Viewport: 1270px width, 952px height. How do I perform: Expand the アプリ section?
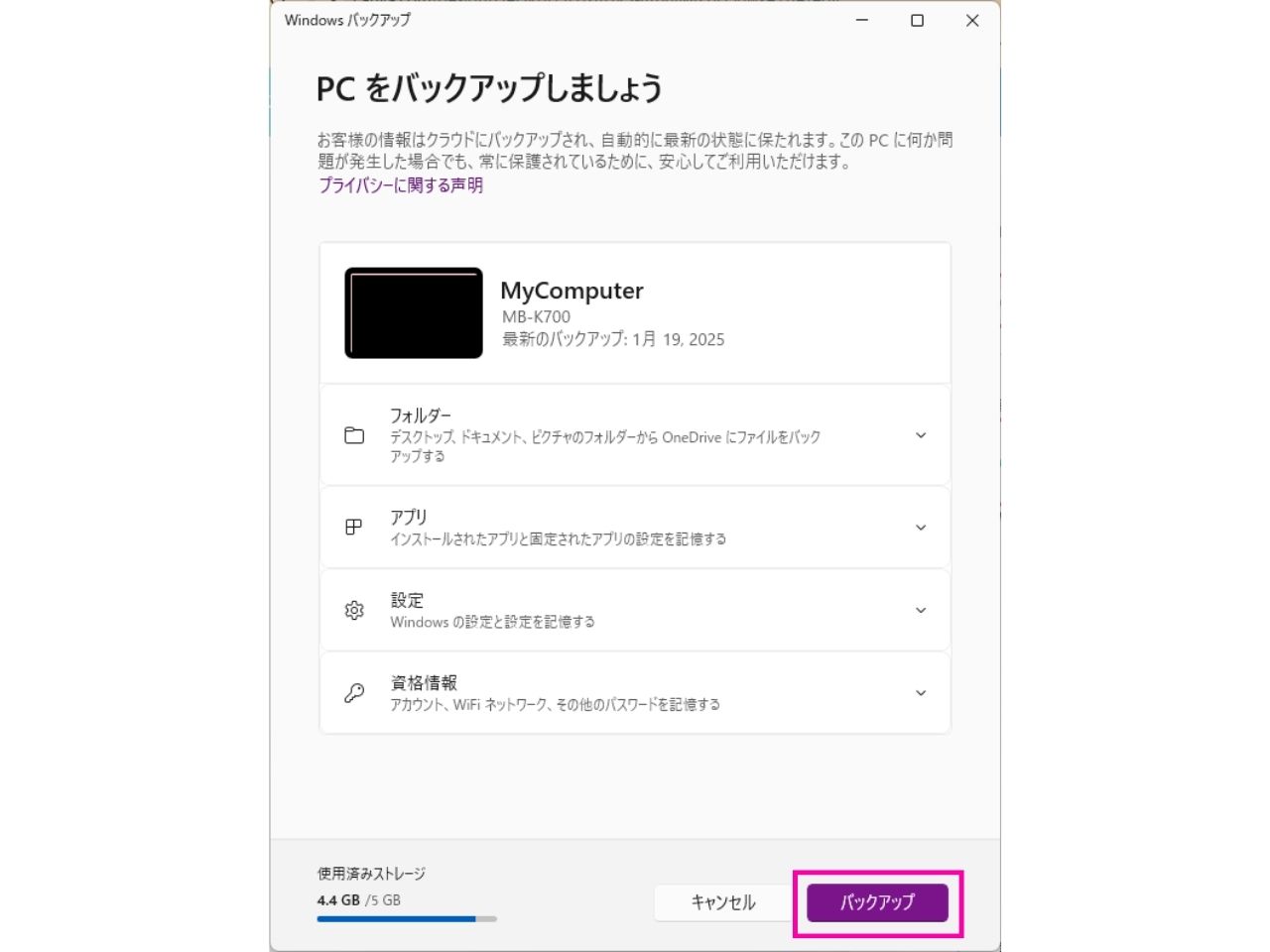[921, 527]
